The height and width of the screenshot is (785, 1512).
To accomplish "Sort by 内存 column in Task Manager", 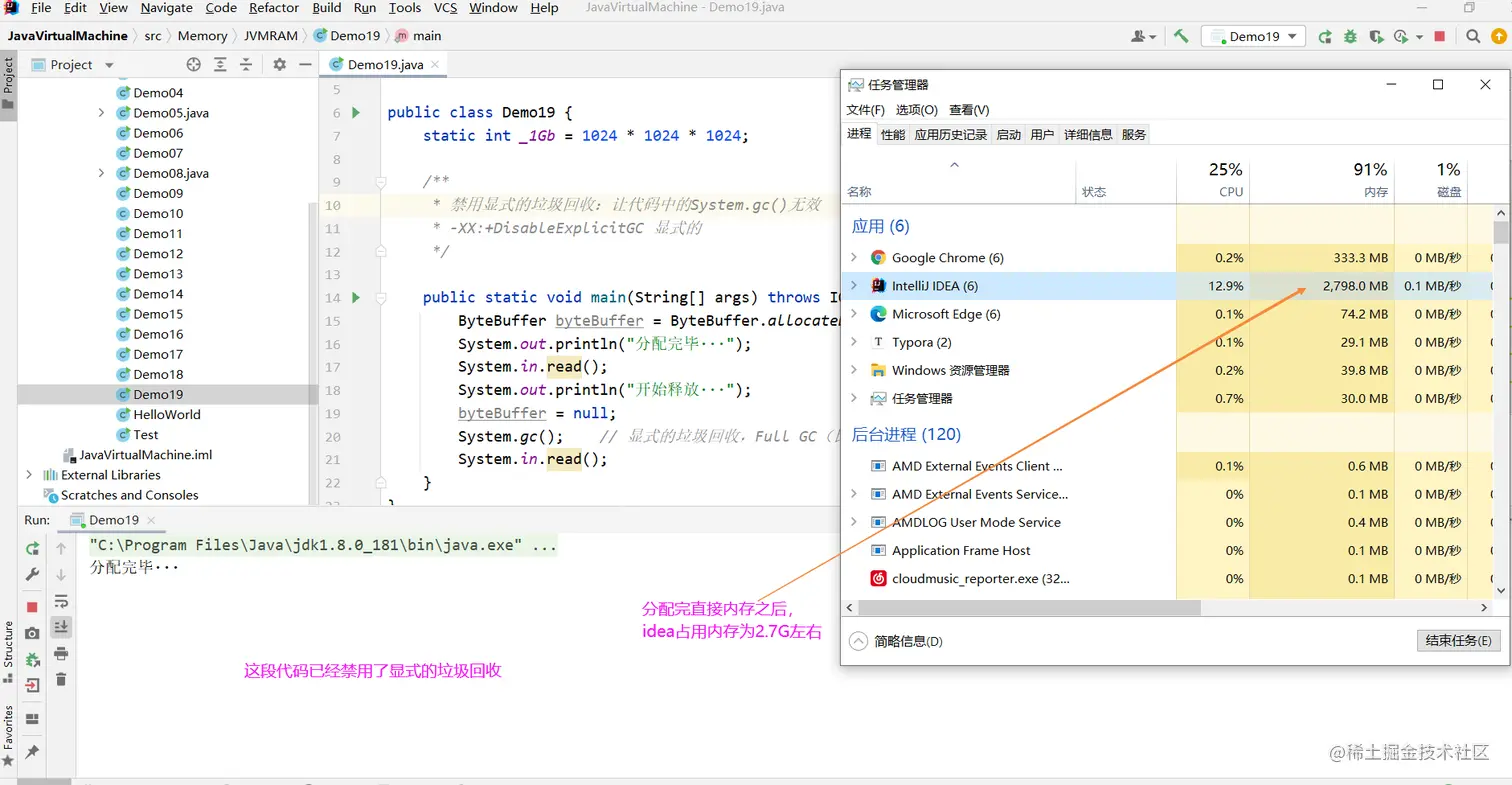I will pyautogui.click(x=1322, y=179).
